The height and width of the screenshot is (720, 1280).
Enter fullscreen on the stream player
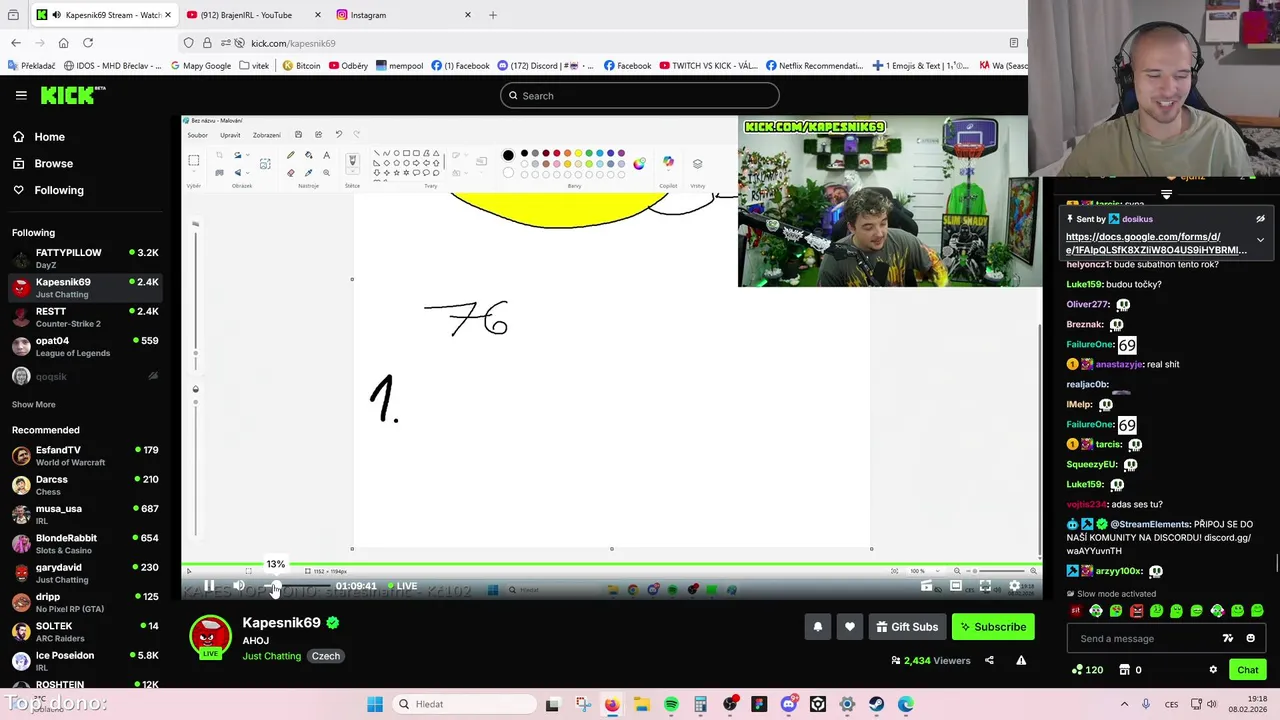[x=985, y=586]
